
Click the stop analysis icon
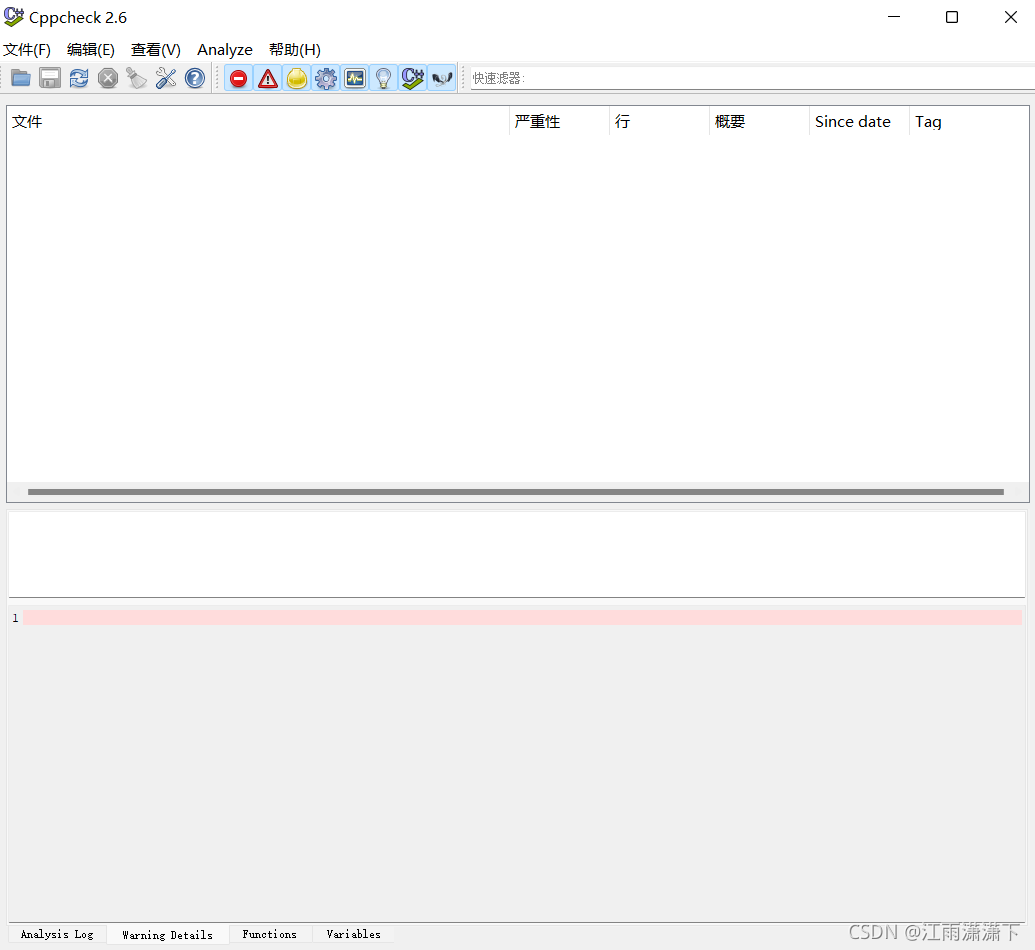(x=108, y=79)
